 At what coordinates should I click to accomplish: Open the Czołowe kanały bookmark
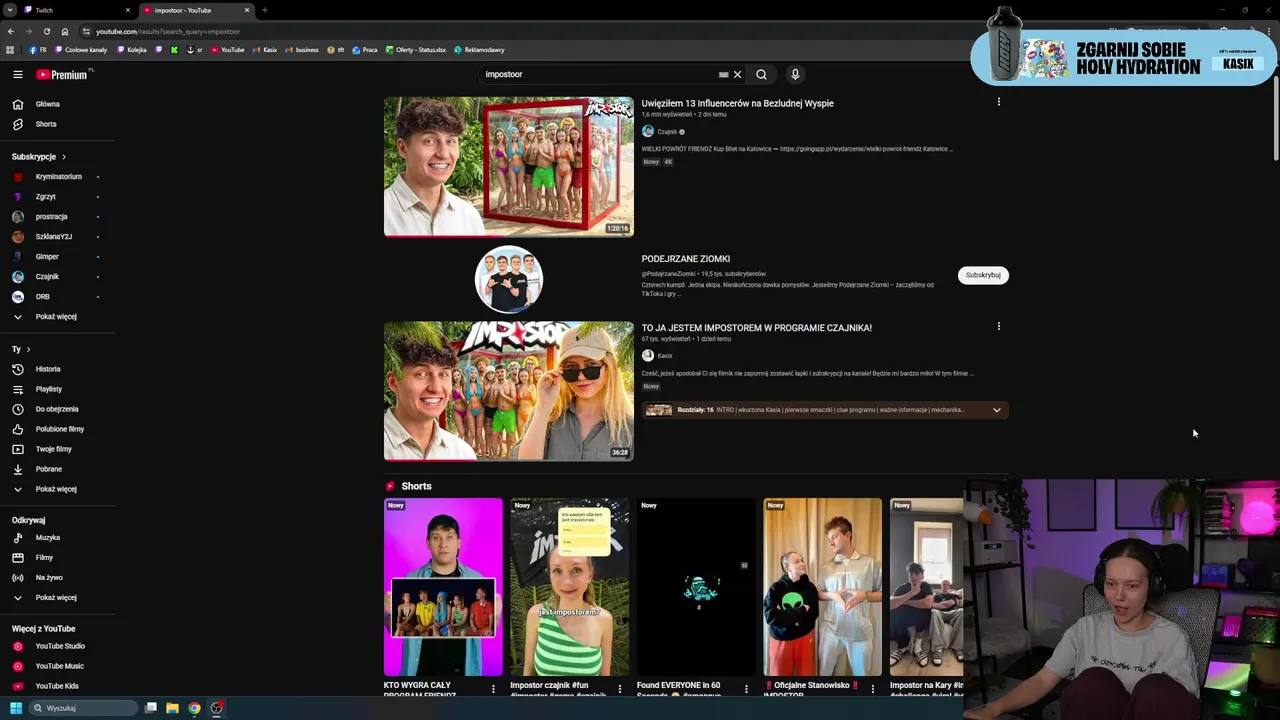pos(81,50)
